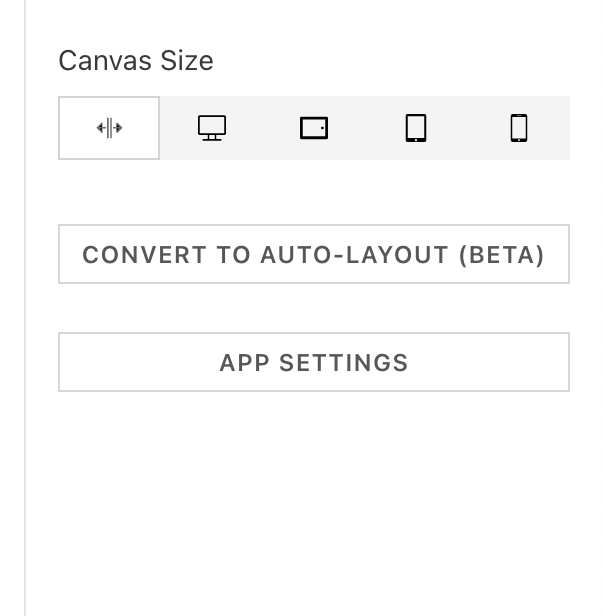The image size is (602, 616).
Task: Tap the upright tablet outline icon
Action: coord(416,128)
